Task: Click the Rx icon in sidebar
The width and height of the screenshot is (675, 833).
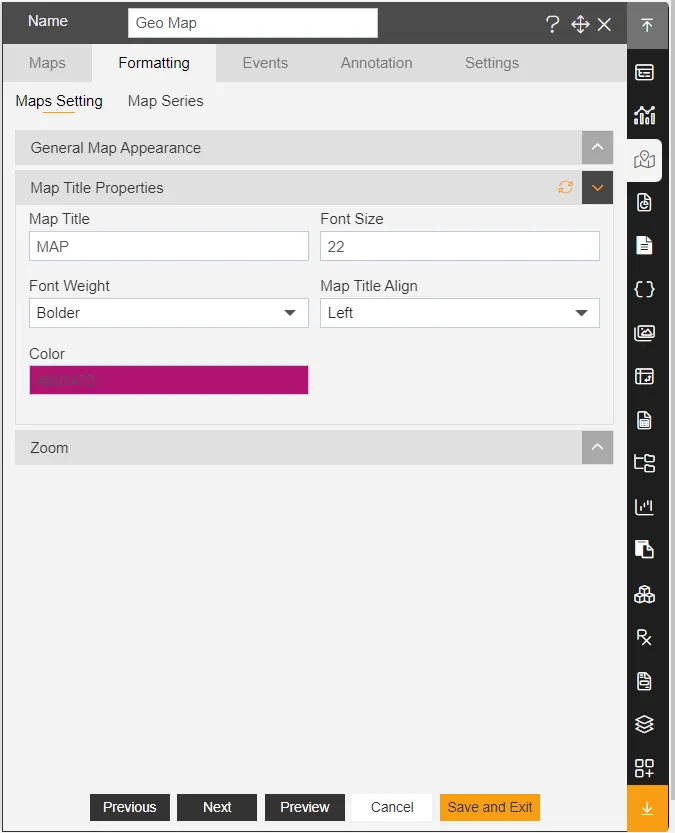Action: point(645,638)
